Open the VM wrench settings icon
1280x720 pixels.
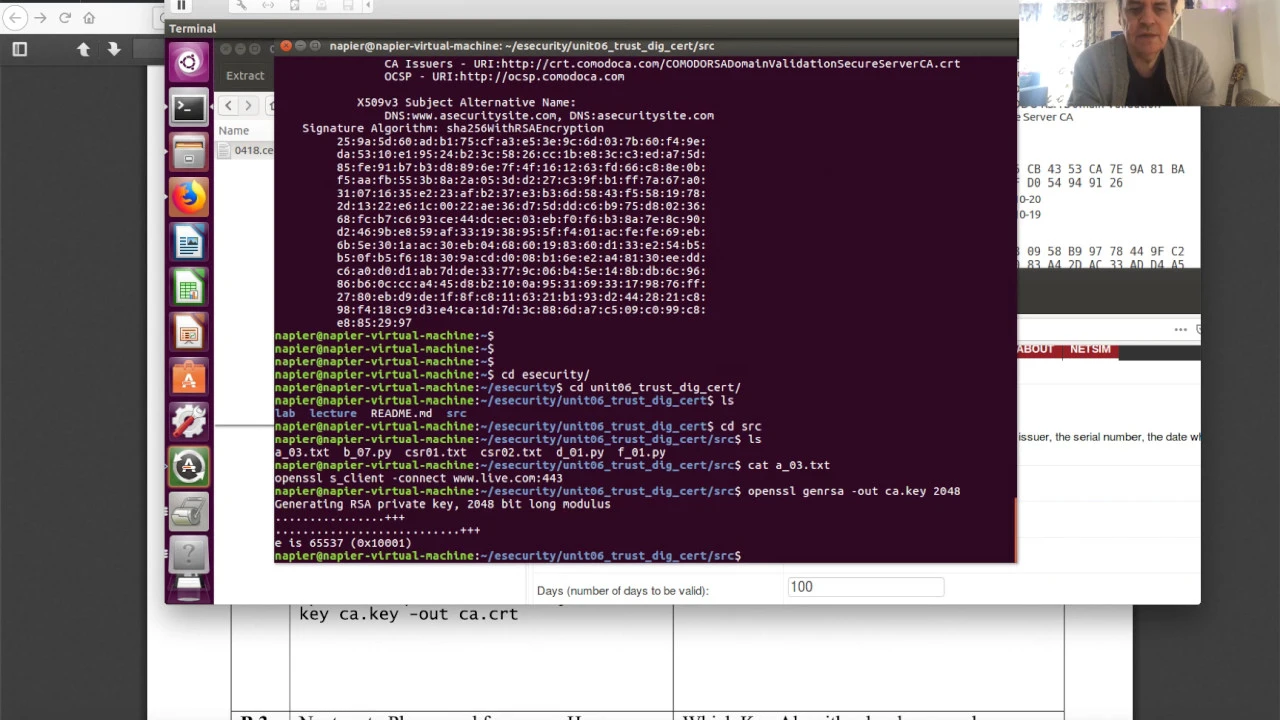pyautogui.click(x=241, y=5)
